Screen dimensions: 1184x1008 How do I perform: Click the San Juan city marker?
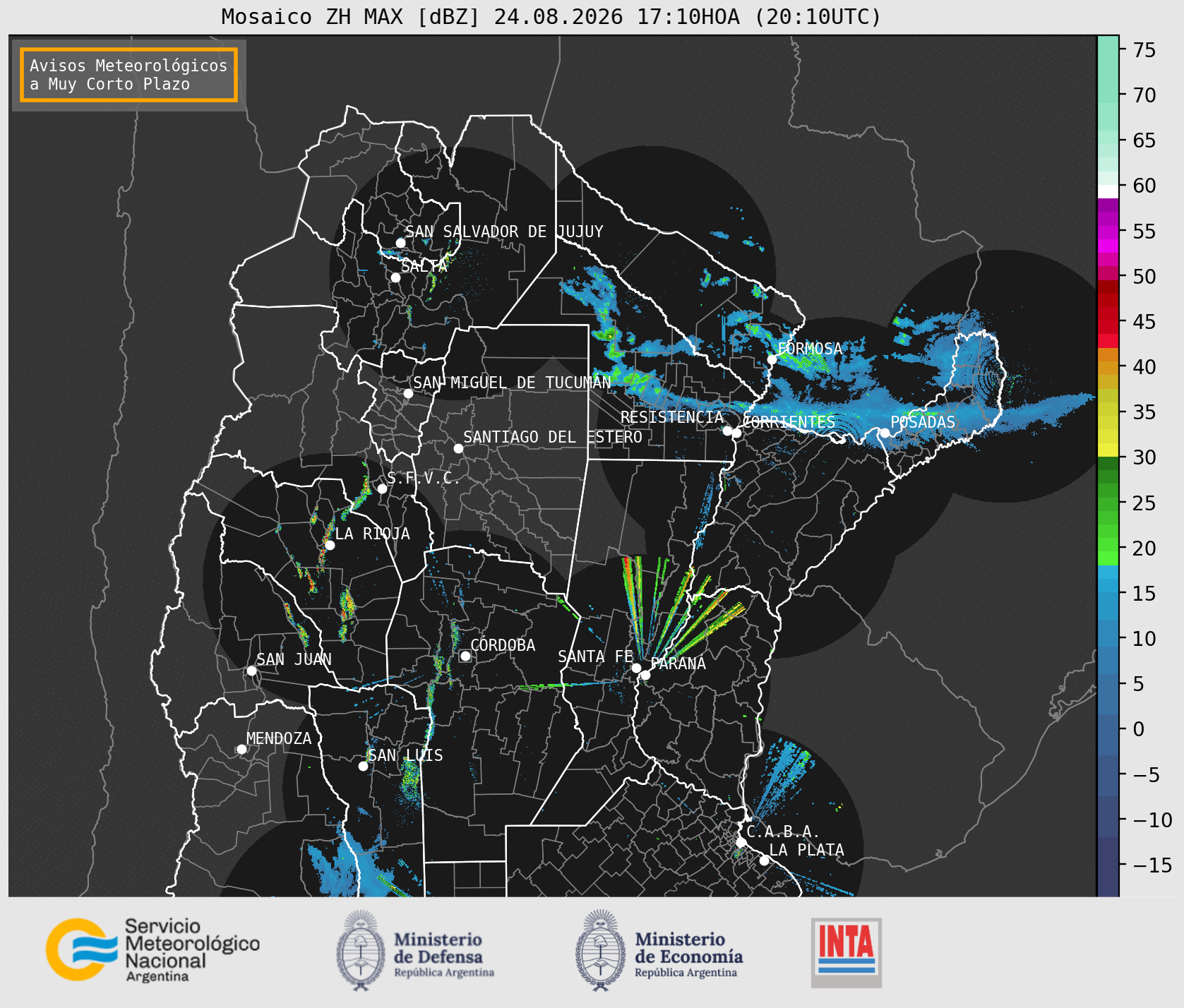pyautogui.click(x=251, y=671)
